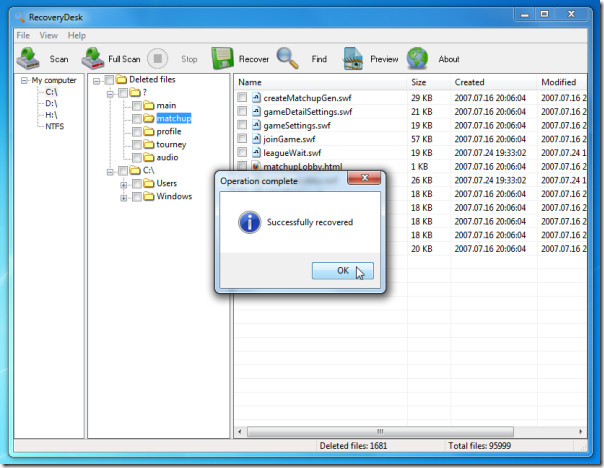Sort by the Modified column header
Screen dimensions: 604x468
coord(562,82)
